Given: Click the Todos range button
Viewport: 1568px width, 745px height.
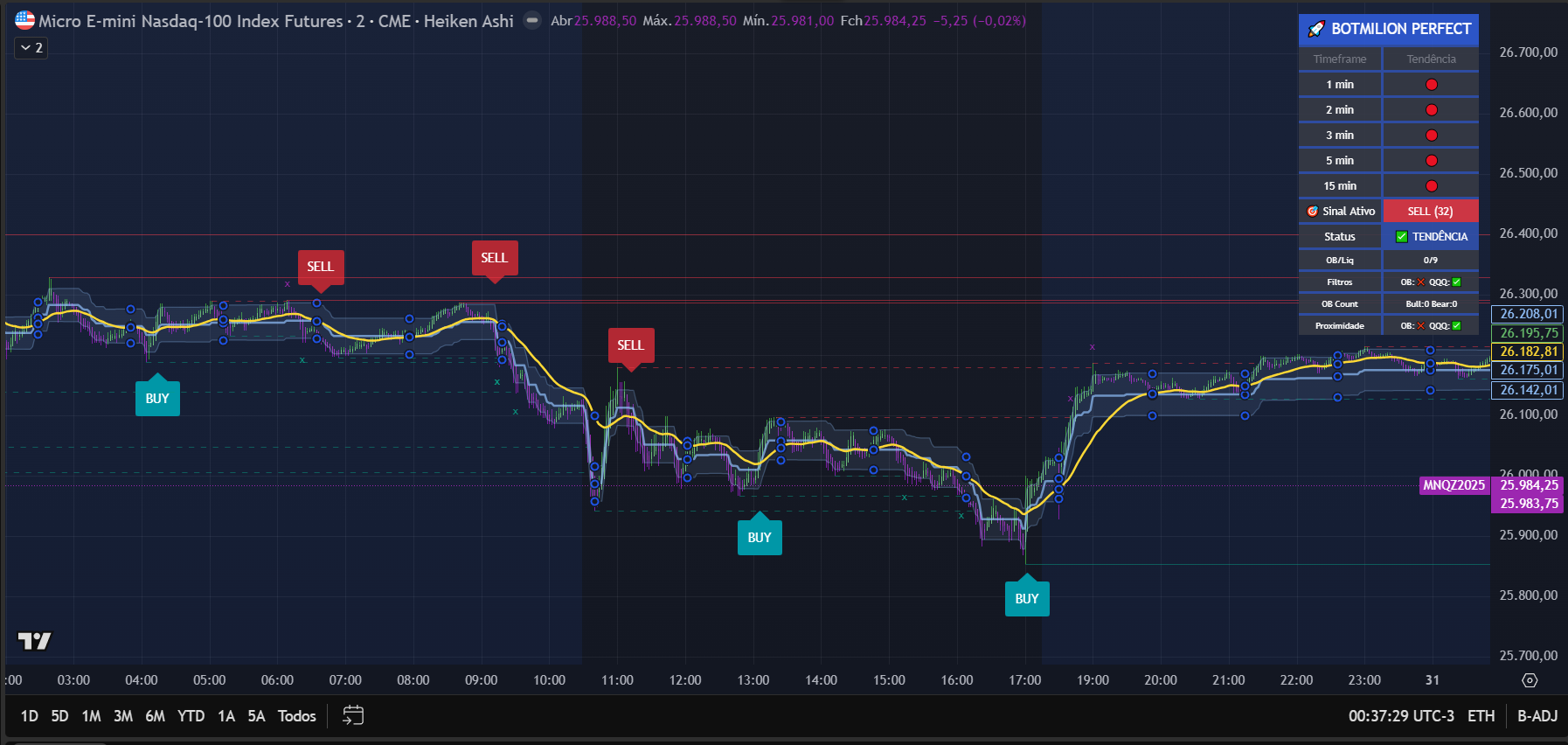Looking at the screenshot, I should coord(296,716).
